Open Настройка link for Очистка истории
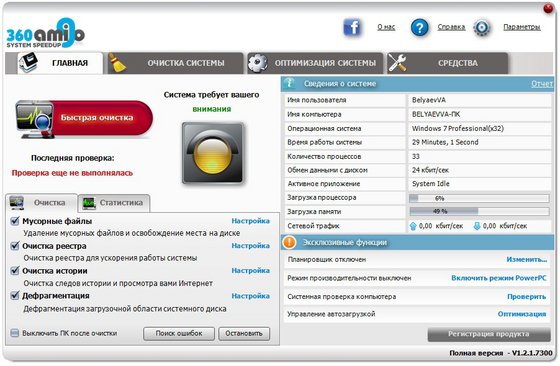Screen dimensions: 560x366 click(x=250, y=271)
